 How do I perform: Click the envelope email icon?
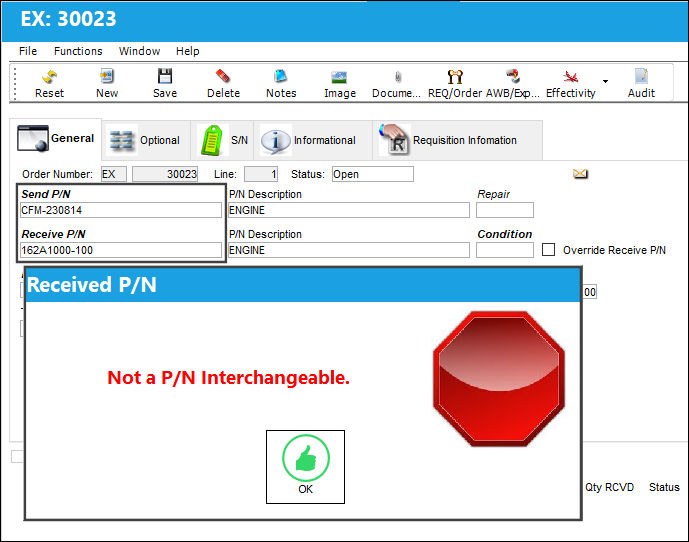coord(580,174)
